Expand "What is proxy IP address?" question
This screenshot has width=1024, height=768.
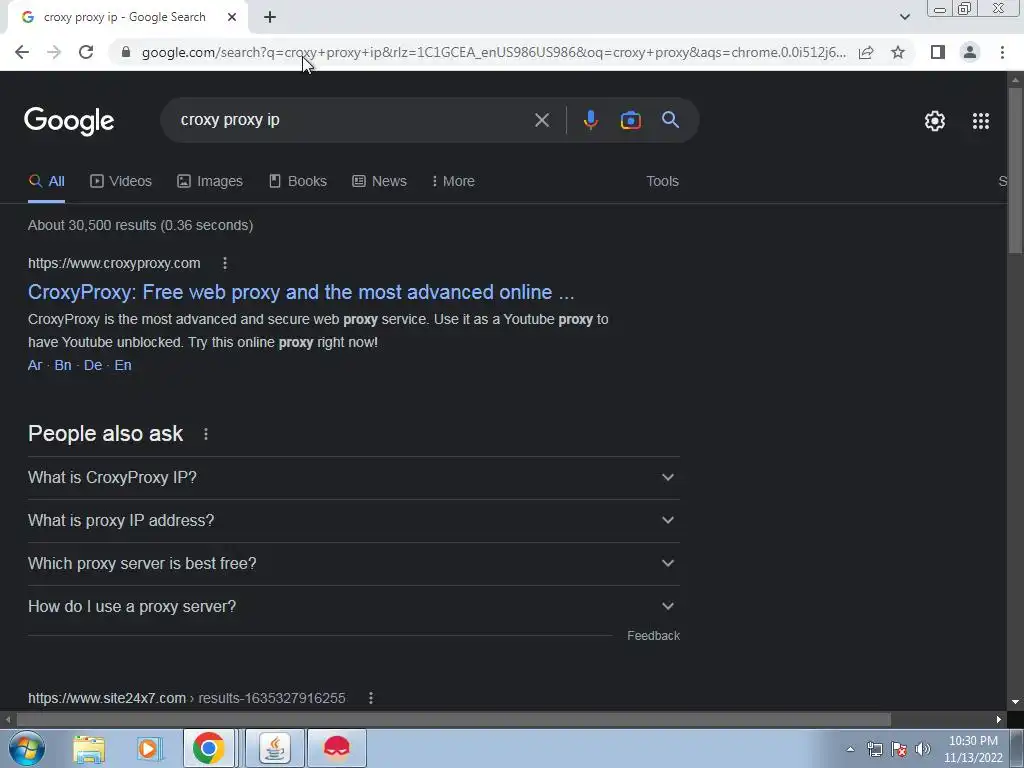(x=353, y=520)
